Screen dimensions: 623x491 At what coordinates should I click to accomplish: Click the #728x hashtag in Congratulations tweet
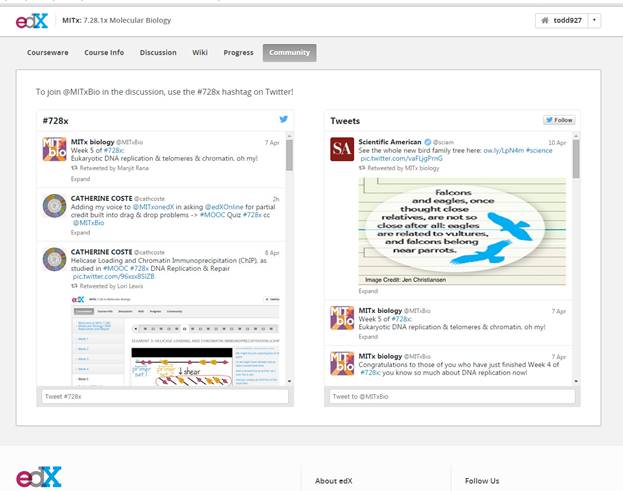click(370, 373)
